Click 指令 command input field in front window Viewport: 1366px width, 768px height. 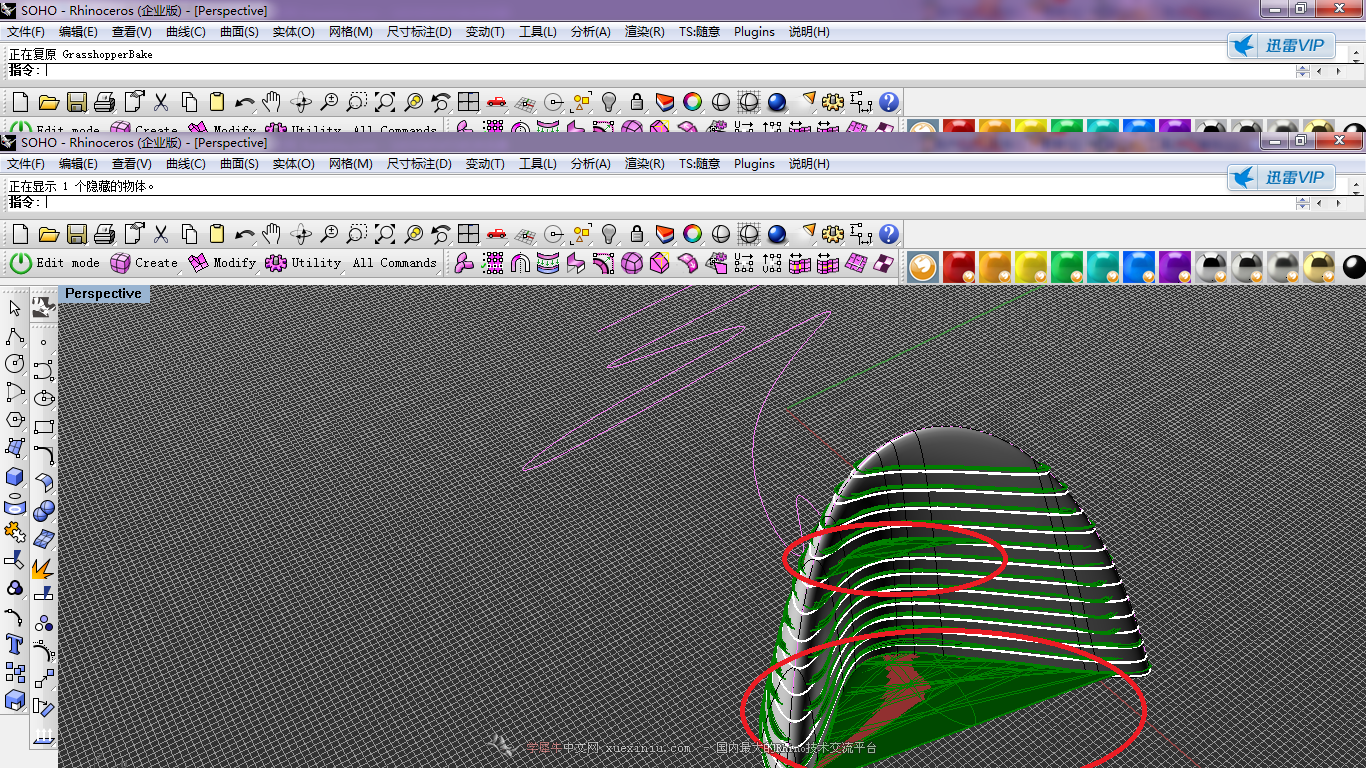coord(670,202)
